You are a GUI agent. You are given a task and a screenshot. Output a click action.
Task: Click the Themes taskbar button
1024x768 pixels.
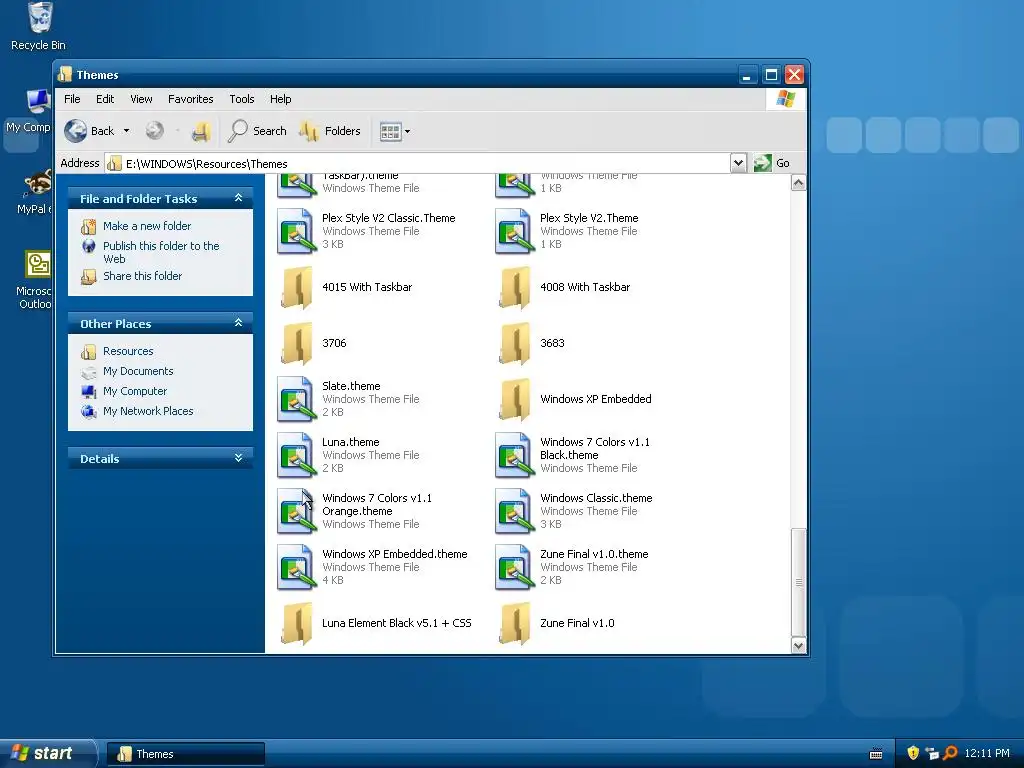coord(185,754)
